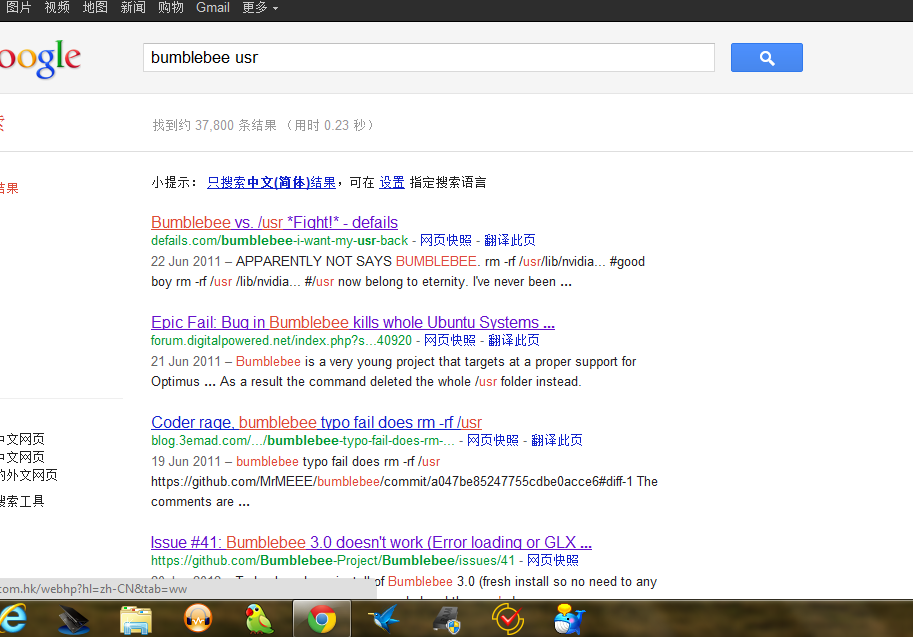
Task: Open result Issue #41: Bumblebee 3.0 doesn't work
Action: (371, 543)
